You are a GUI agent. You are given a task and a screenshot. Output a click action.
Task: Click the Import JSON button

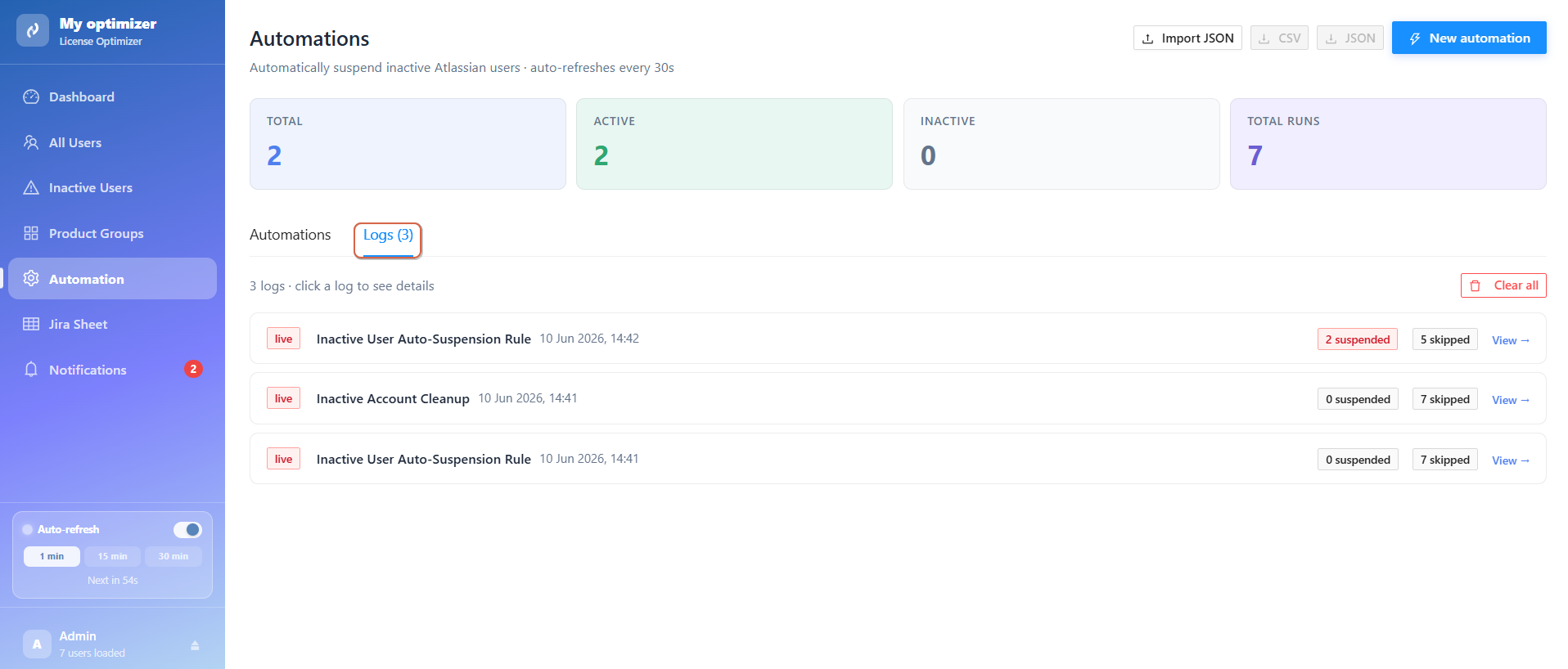1187,38
